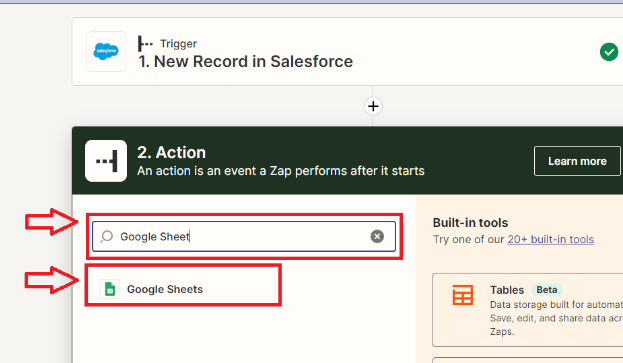Viewport: 623px width, 363px height.
Task: Click the Built-in tools heading
Action: point(470,223)
